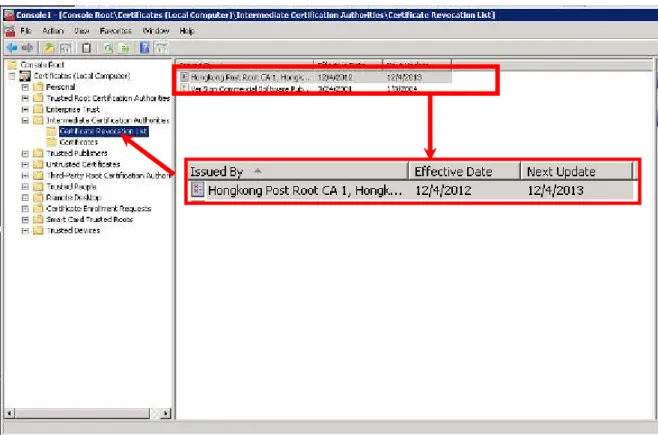Click the Export List toolbar icon
Viewport: 658px width, 435px height.
click(x=124, y=48)
